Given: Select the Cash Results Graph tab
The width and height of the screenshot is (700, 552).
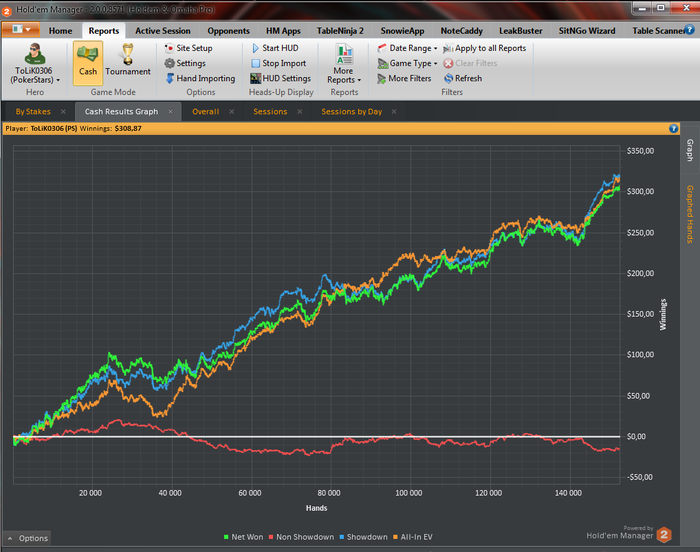Looking at the screenshot, I should coord(121,112).
